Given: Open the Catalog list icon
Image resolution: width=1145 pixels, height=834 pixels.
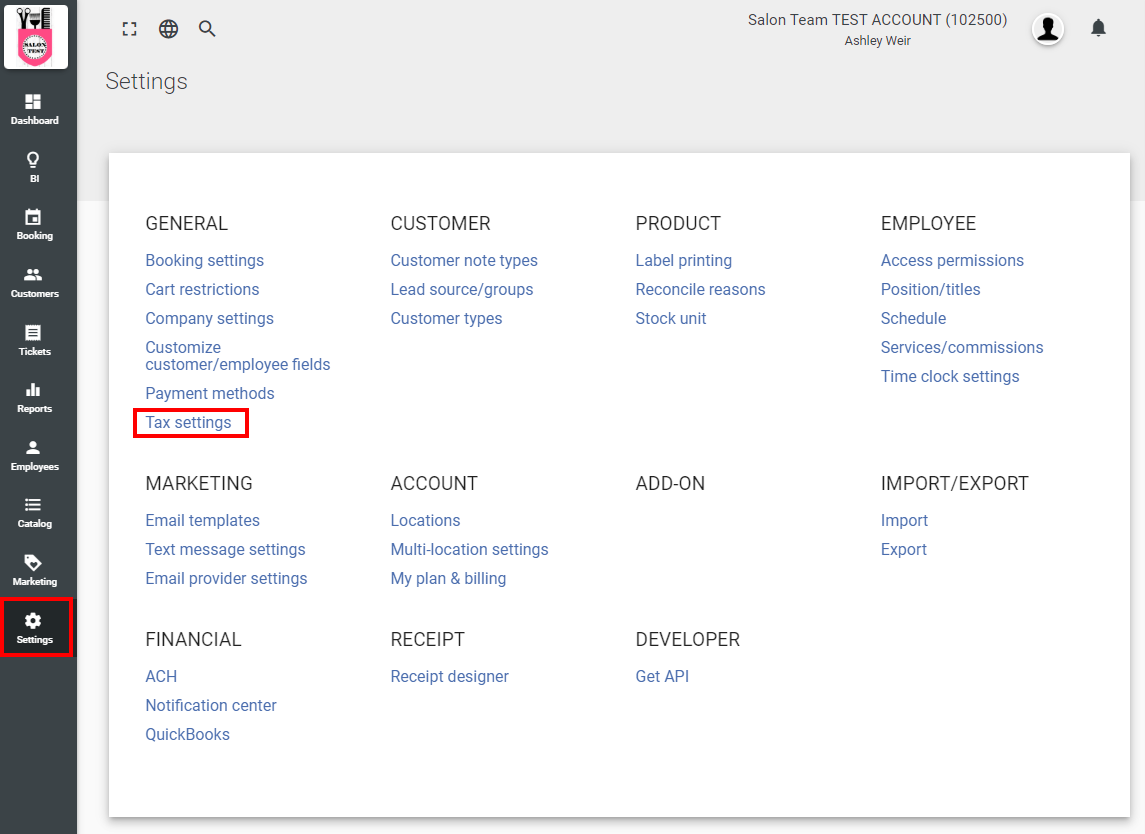Looking at the screenshot, I should pyautogui.click(x=34, y=512).
